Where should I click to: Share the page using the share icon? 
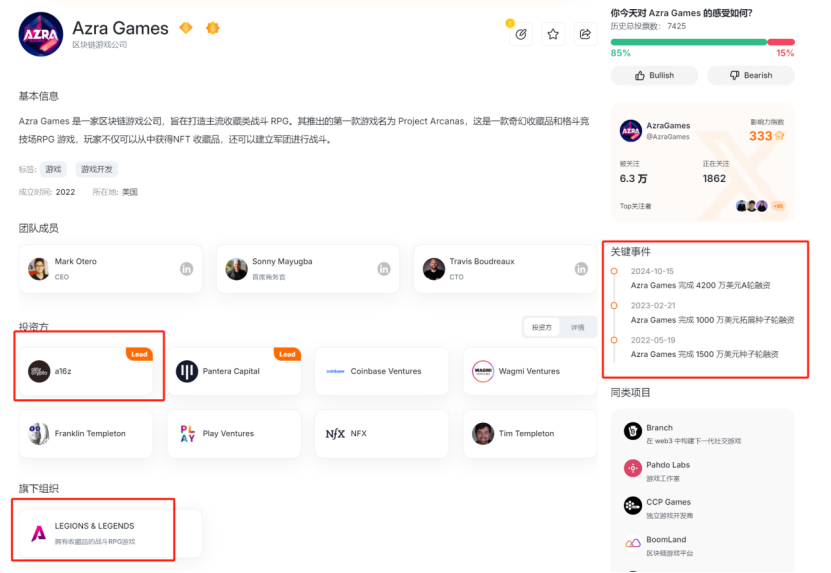coord(585,34)
